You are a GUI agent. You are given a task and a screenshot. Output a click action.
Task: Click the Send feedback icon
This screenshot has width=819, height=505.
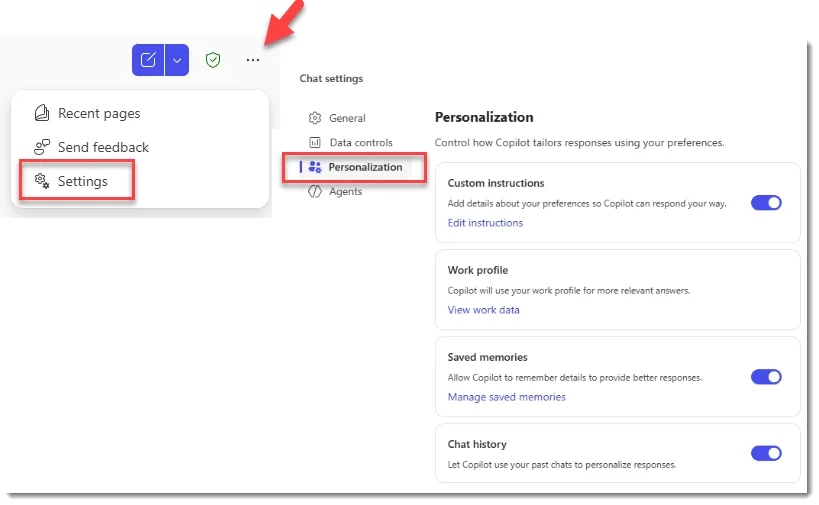[42, 147]
